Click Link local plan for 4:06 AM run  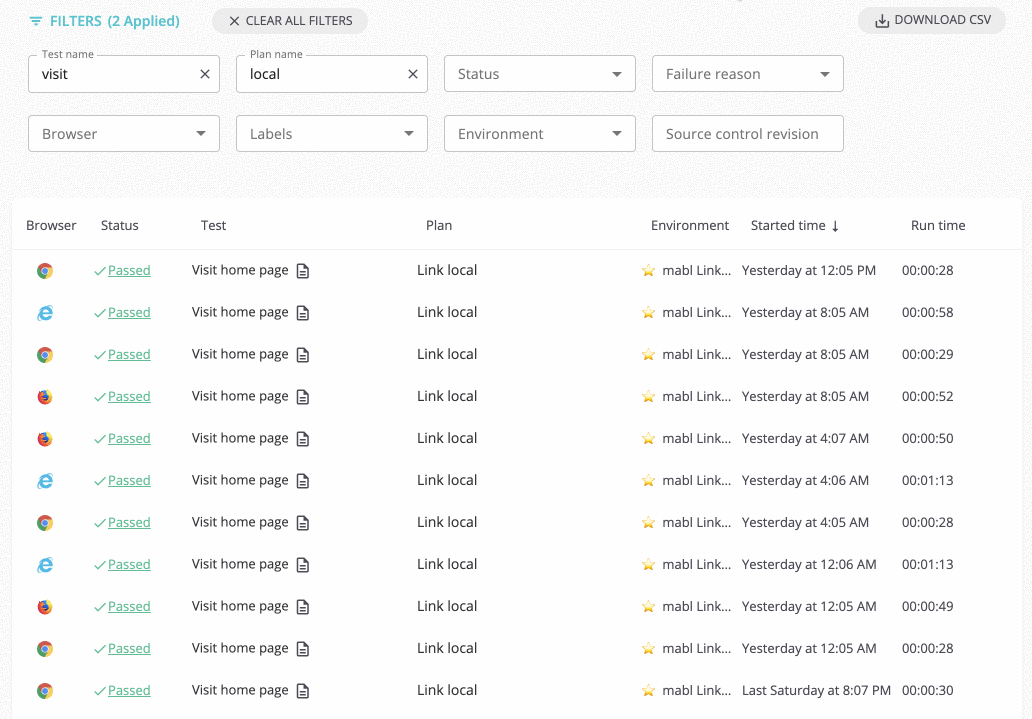[447, 481]
